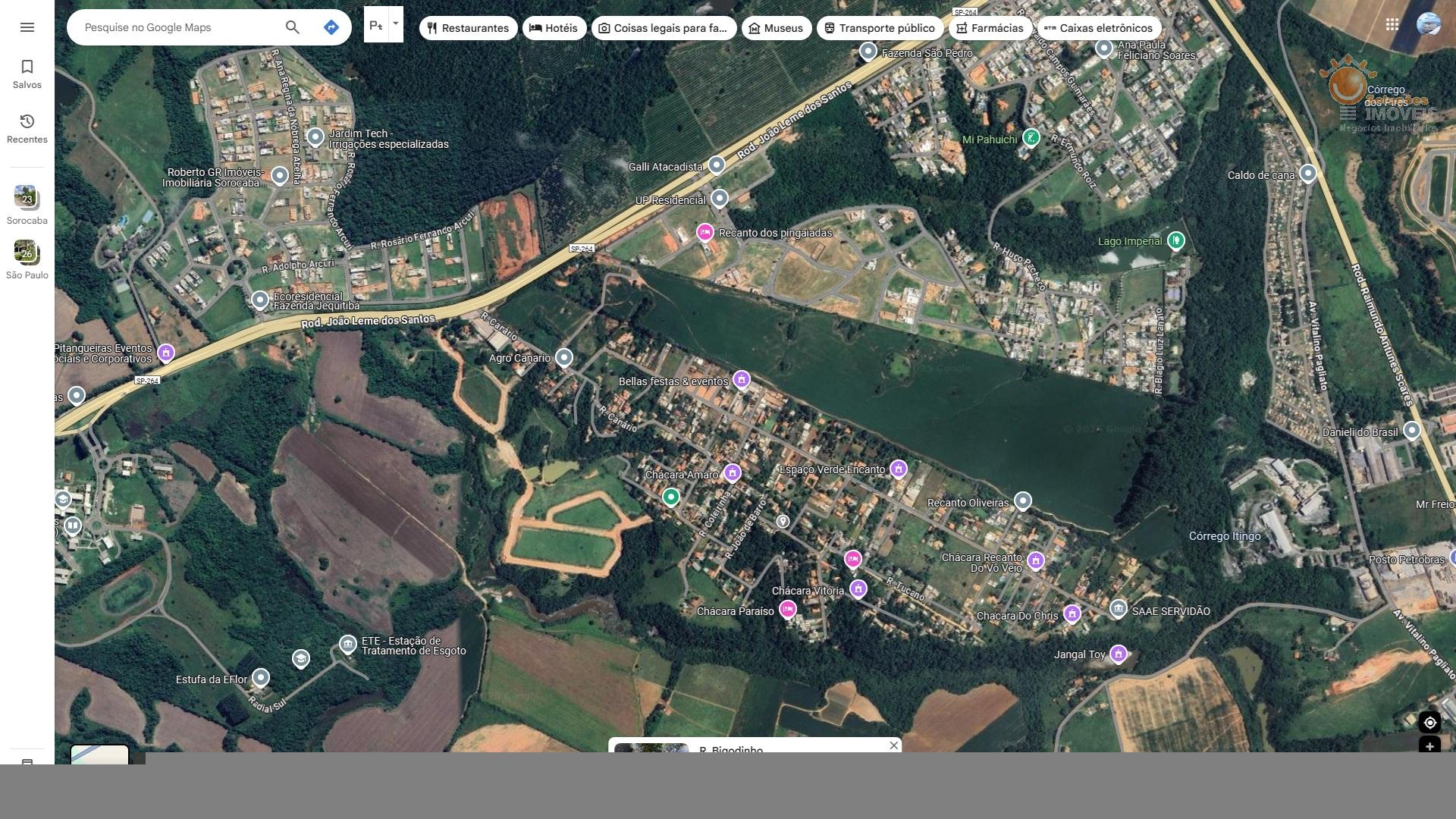Select the Hotéis category chip
Image resolution: width=1456 pixels, height=819 pixels.
[554, 28]
